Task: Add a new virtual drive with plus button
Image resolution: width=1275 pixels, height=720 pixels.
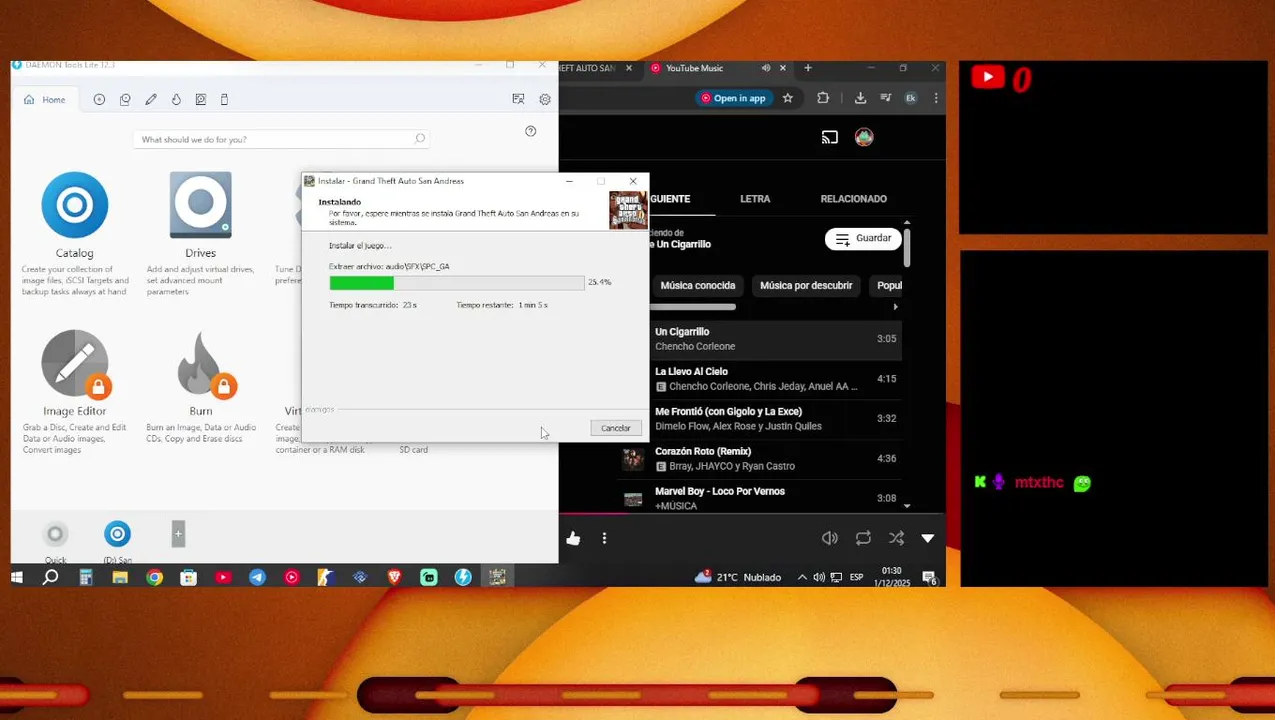Action: pos(178,534)
